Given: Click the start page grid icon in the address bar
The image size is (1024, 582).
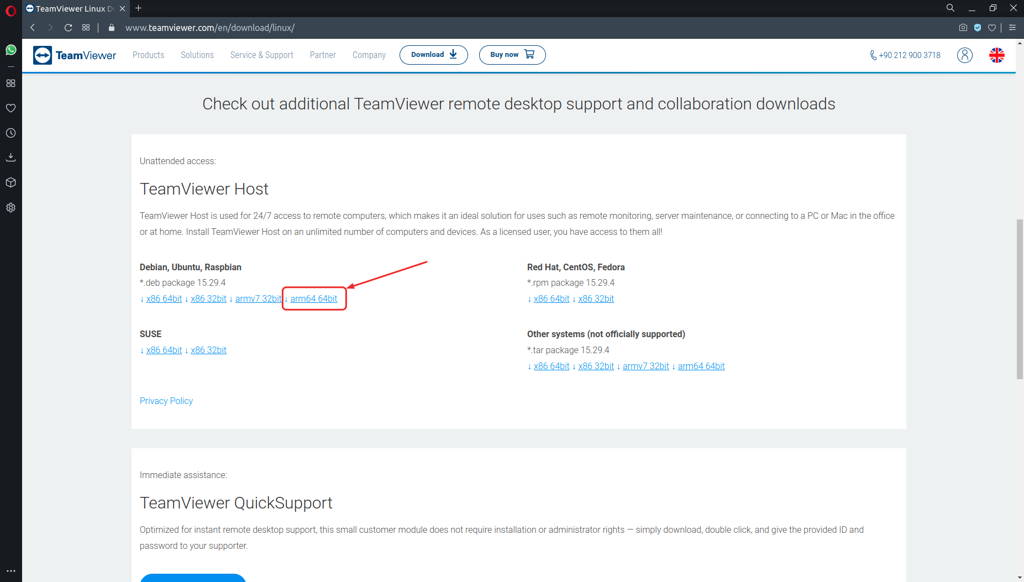Looking at the screenshot, I should tap(86, 27).
